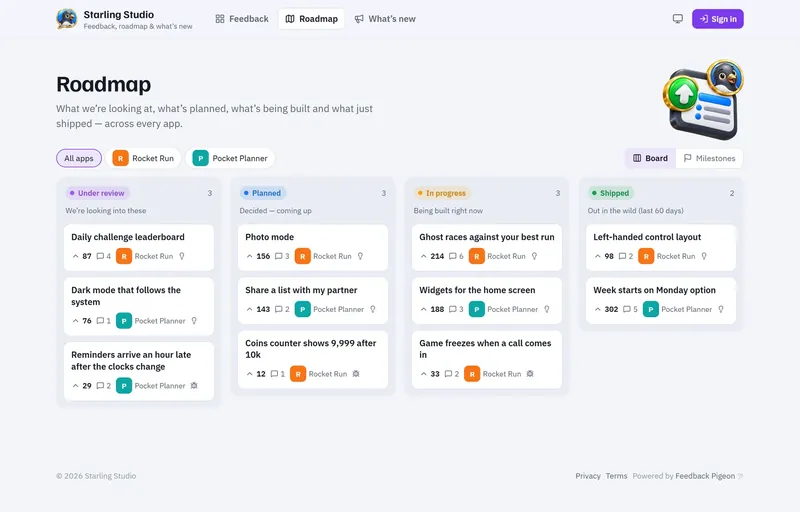Filter roadmap by Rocket Run
The width and height of the screenshot is (800, 512).
(143, 158)
